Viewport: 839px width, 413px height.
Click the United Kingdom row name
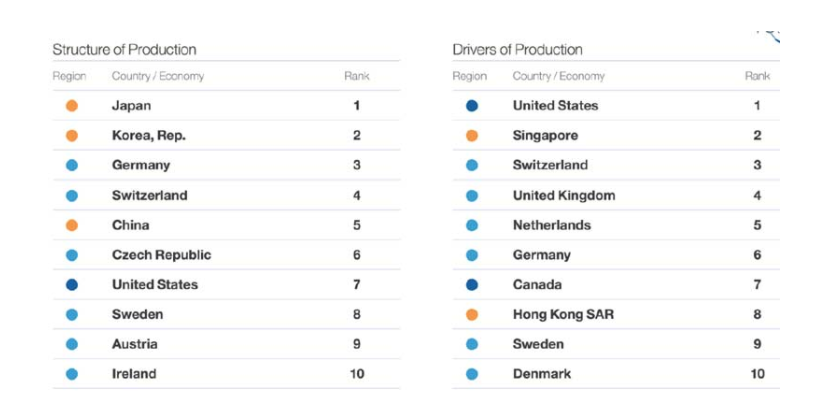tap(564, 196)
